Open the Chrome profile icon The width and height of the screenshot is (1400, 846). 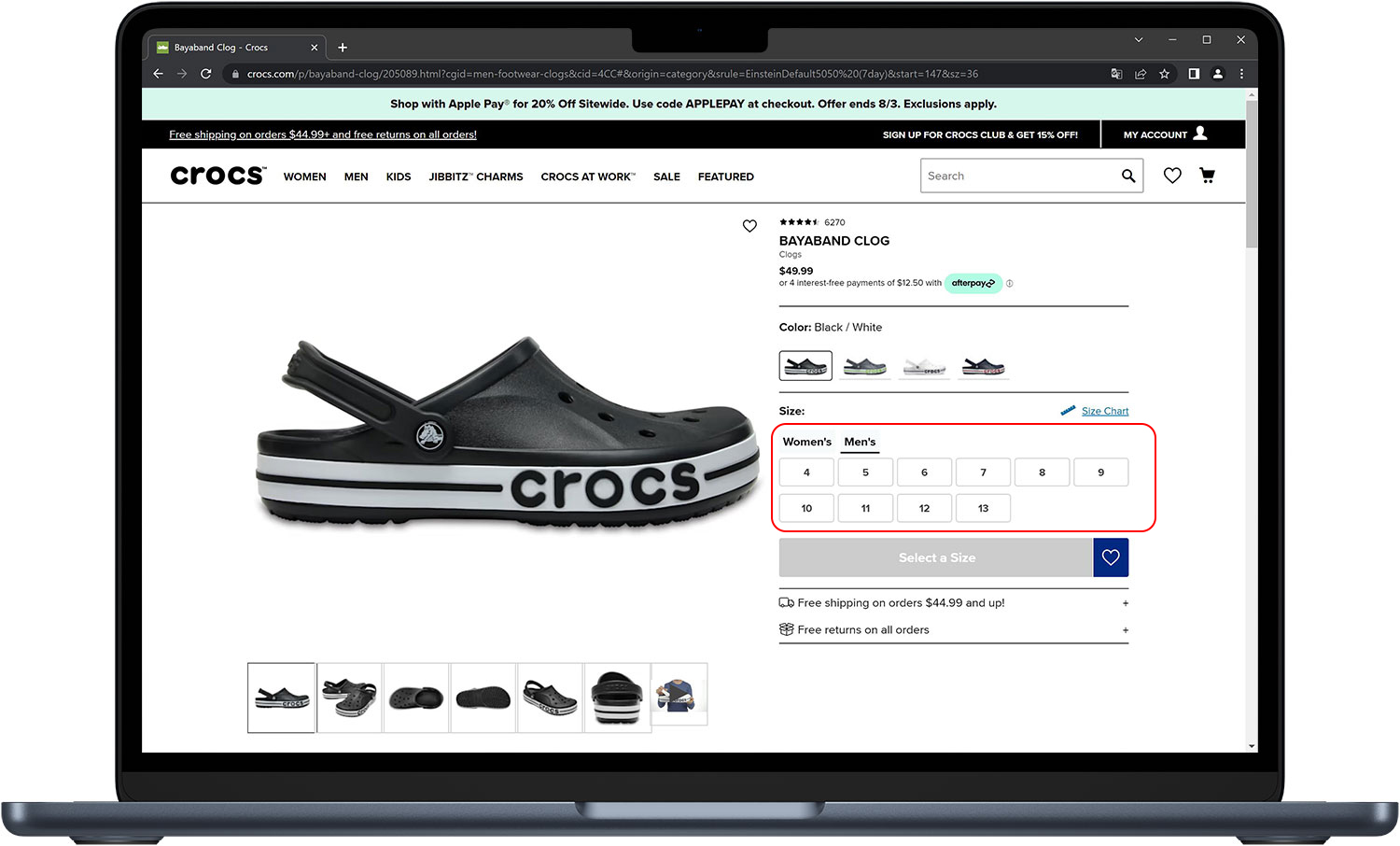coord(1218,74)
